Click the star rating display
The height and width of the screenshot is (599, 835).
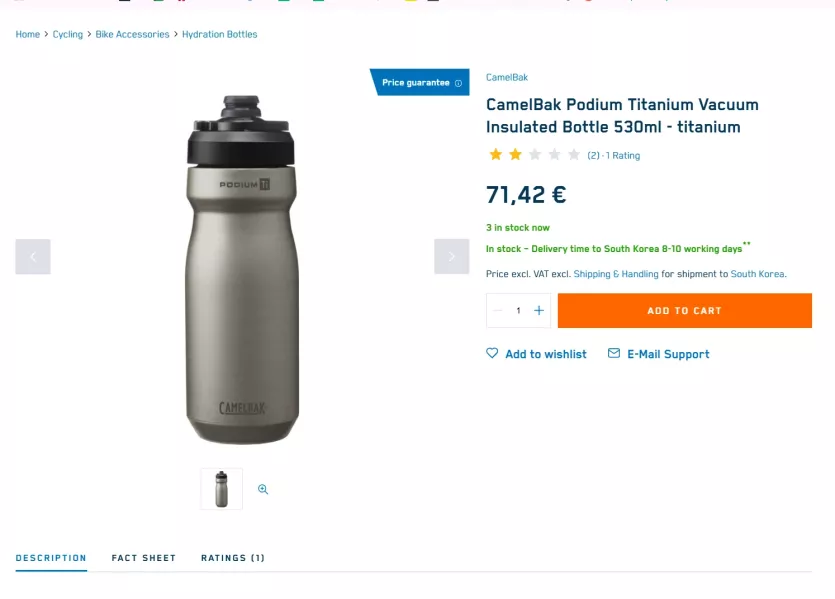point(534,155)
